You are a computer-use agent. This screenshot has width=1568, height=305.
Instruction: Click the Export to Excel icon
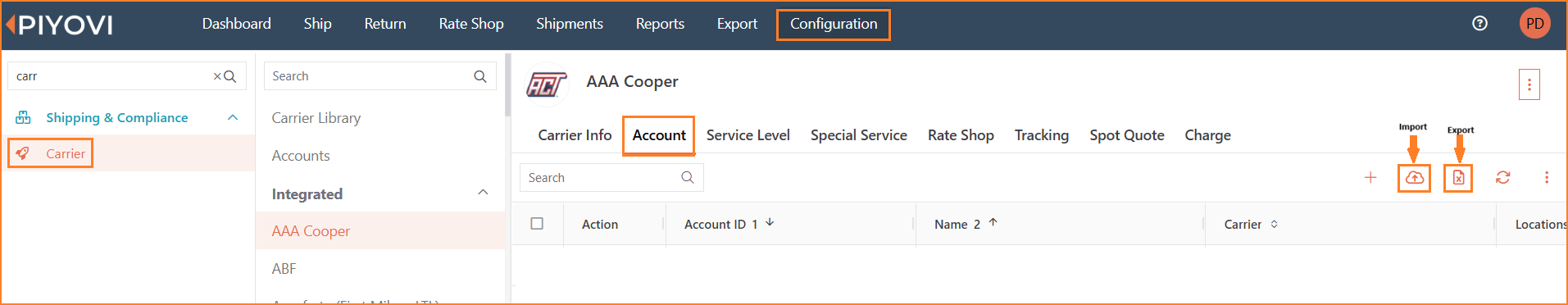(1459, 177)
